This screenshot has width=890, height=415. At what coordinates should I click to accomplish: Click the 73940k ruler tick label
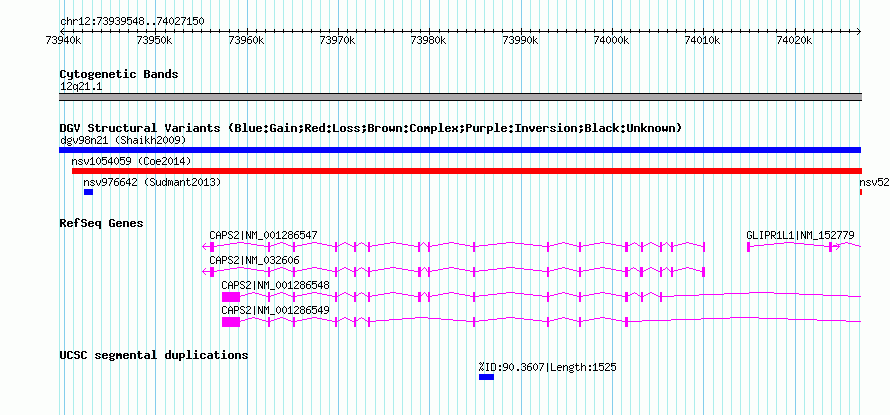pyautogui.click(x=64, y=40)
